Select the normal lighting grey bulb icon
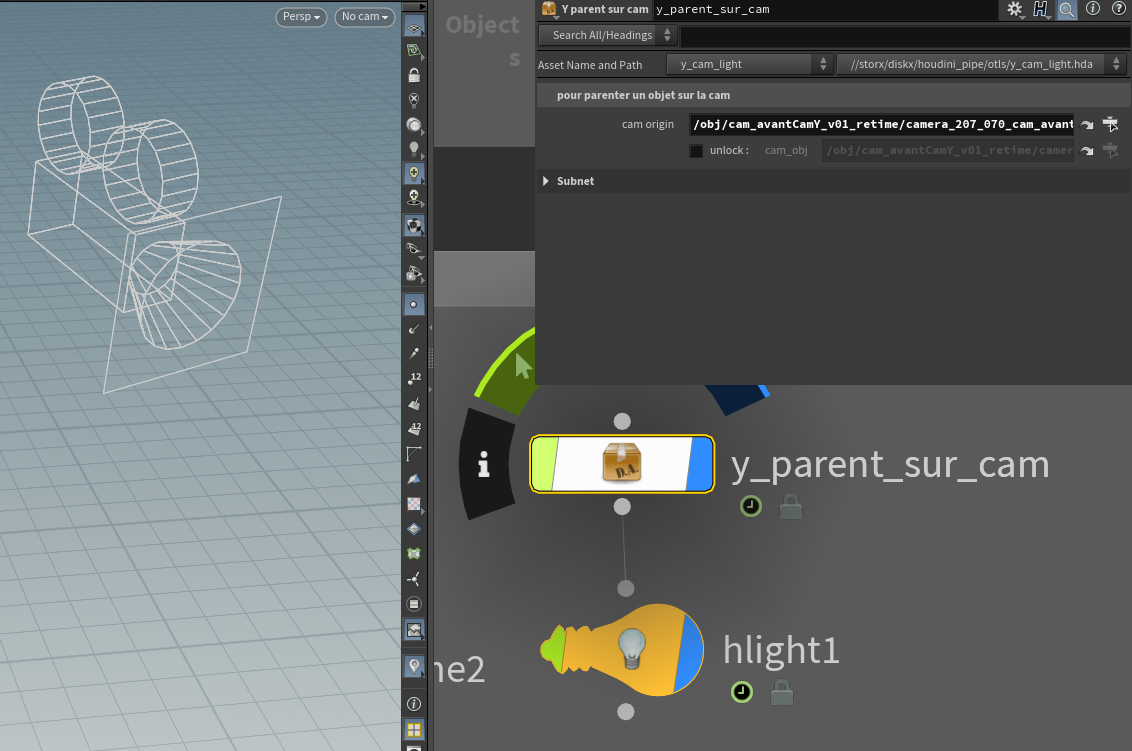Image resolution: width=1132 pixels, height=751 pixels. 414,149
